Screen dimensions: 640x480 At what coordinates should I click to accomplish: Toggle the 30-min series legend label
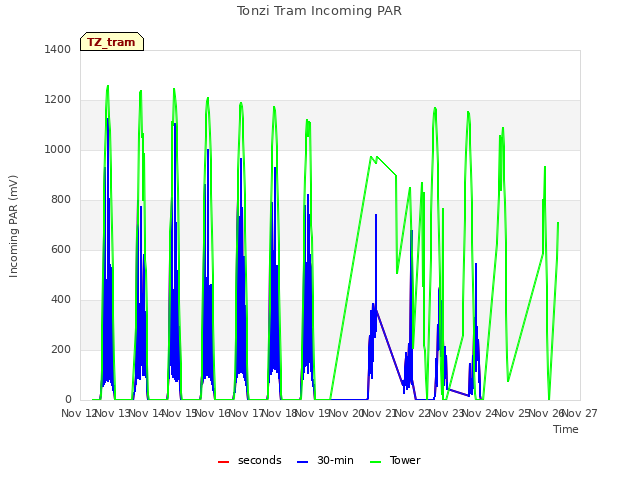coord(336,460)
